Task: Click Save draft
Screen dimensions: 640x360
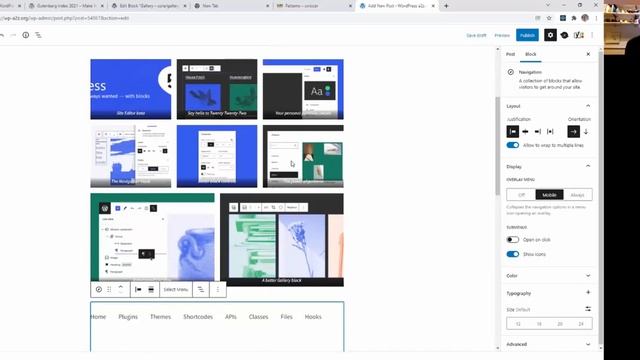Action: point(476,36)
